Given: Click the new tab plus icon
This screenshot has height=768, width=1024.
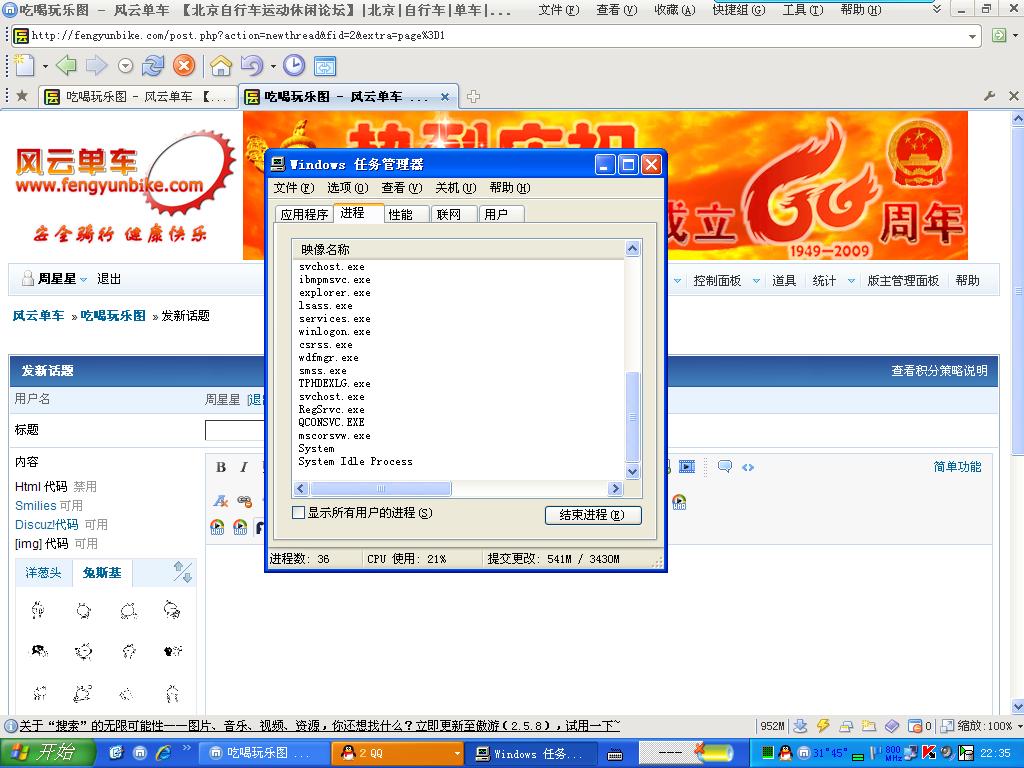Looking at the screenshot, I should click(474, 97).
